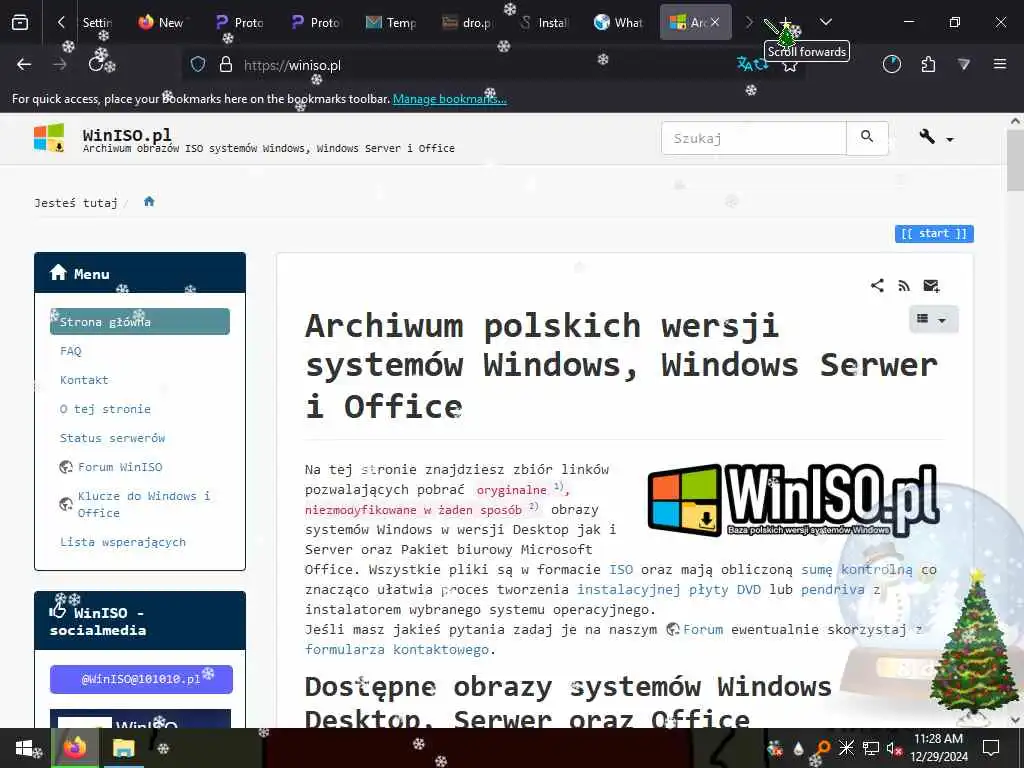The height and width of the screenshot is (768, 1024).
Task: Click the circular timer icon in toolbar
Action: (x=892, y=64)
